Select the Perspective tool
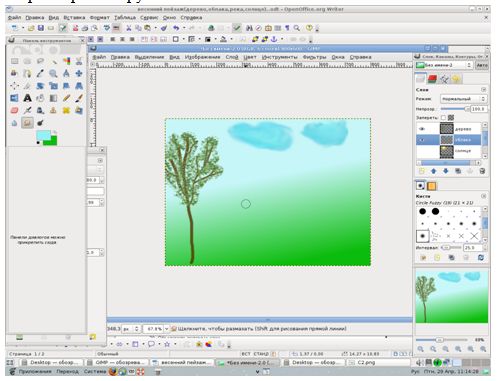This screenshot has height=381, width=498. coord(79,86)
